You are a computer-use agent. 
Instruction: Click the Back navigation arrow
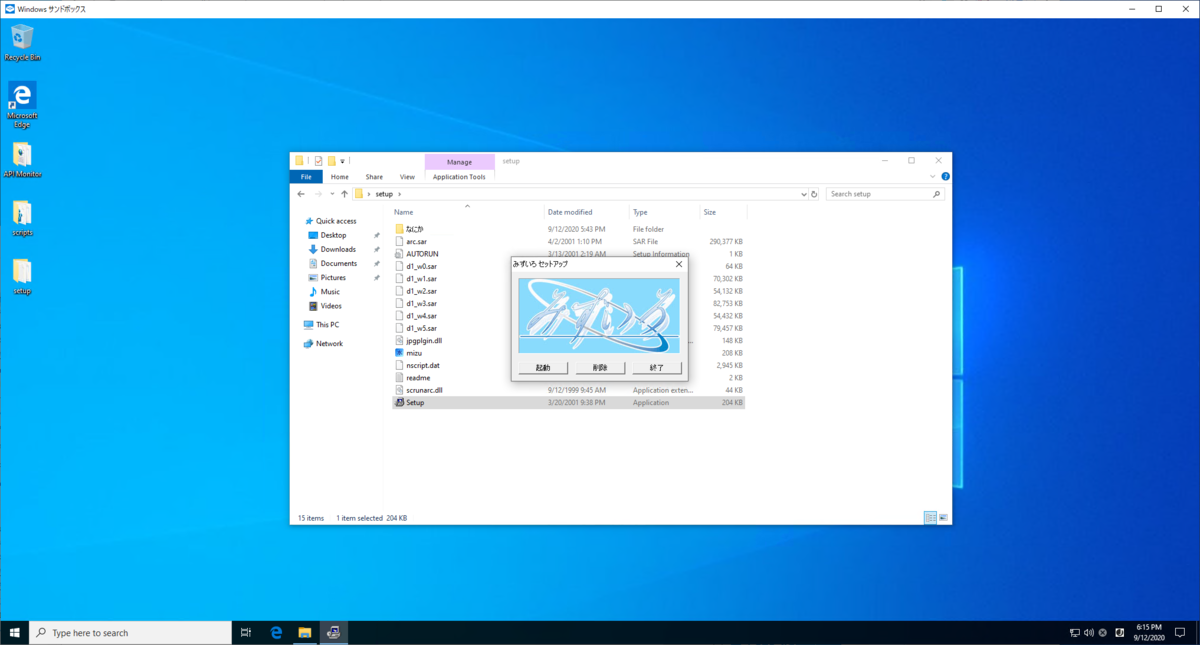coord(301,194)
